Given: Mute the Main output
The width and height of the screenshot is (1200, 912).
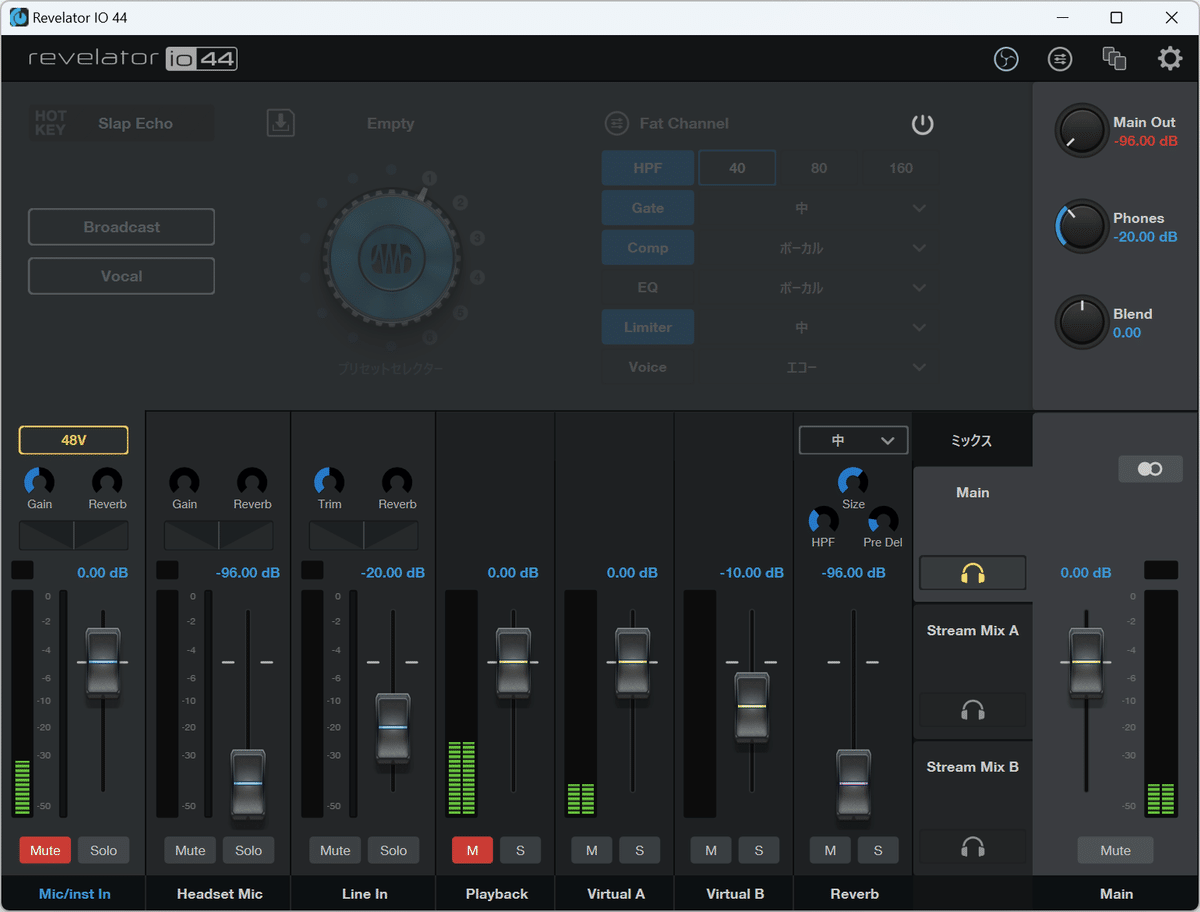Looking at the screenshot, I should (1115, 850).
